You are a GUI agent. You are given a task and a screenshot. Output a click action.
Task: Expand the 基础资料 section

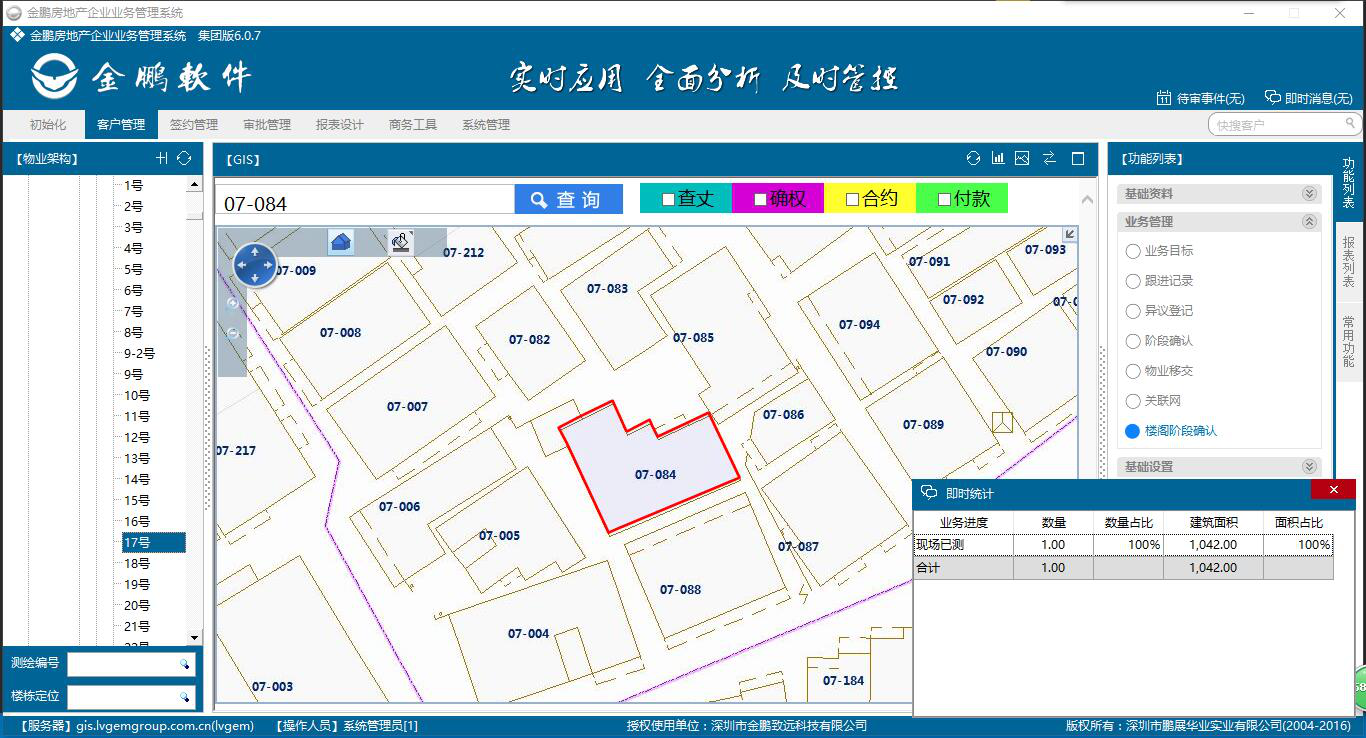[1308, 194]
